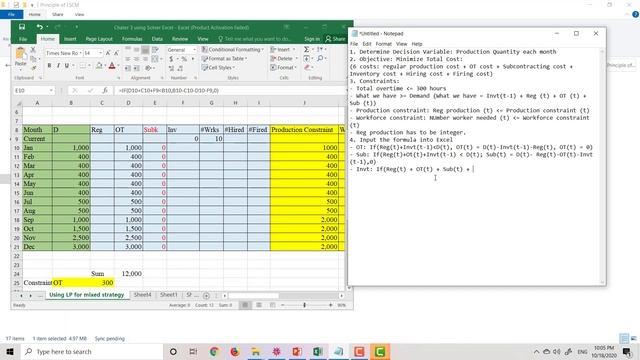
Task: Open the Excel Insert ribbon tab
Action: [70, 39]
